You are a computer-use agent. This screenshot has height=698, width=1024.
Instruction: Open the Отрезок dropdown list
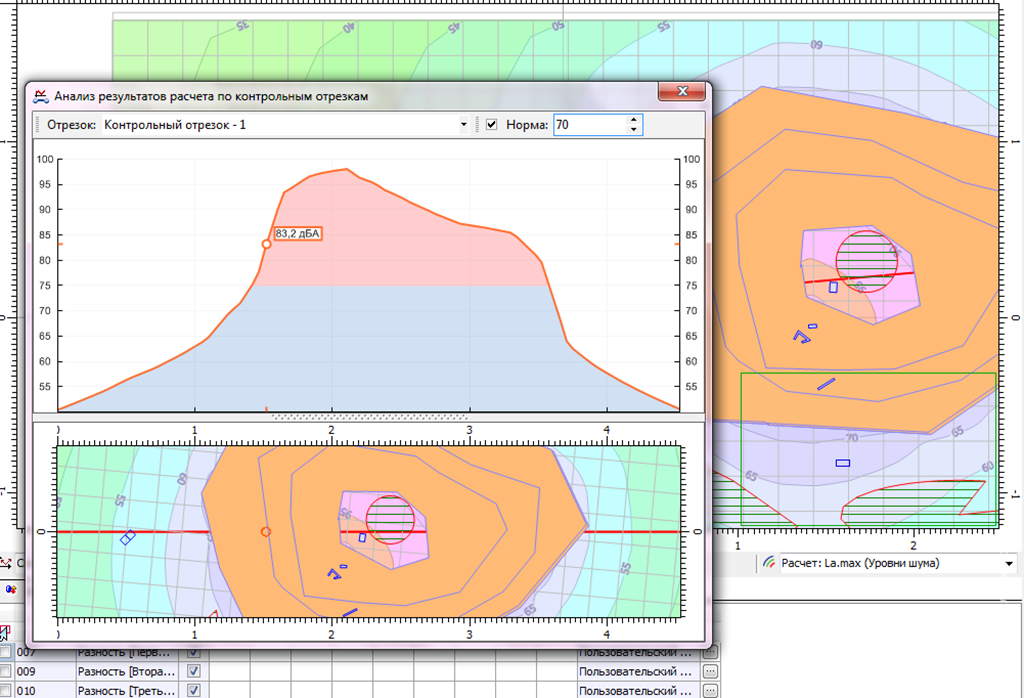[x=463, y=125]
